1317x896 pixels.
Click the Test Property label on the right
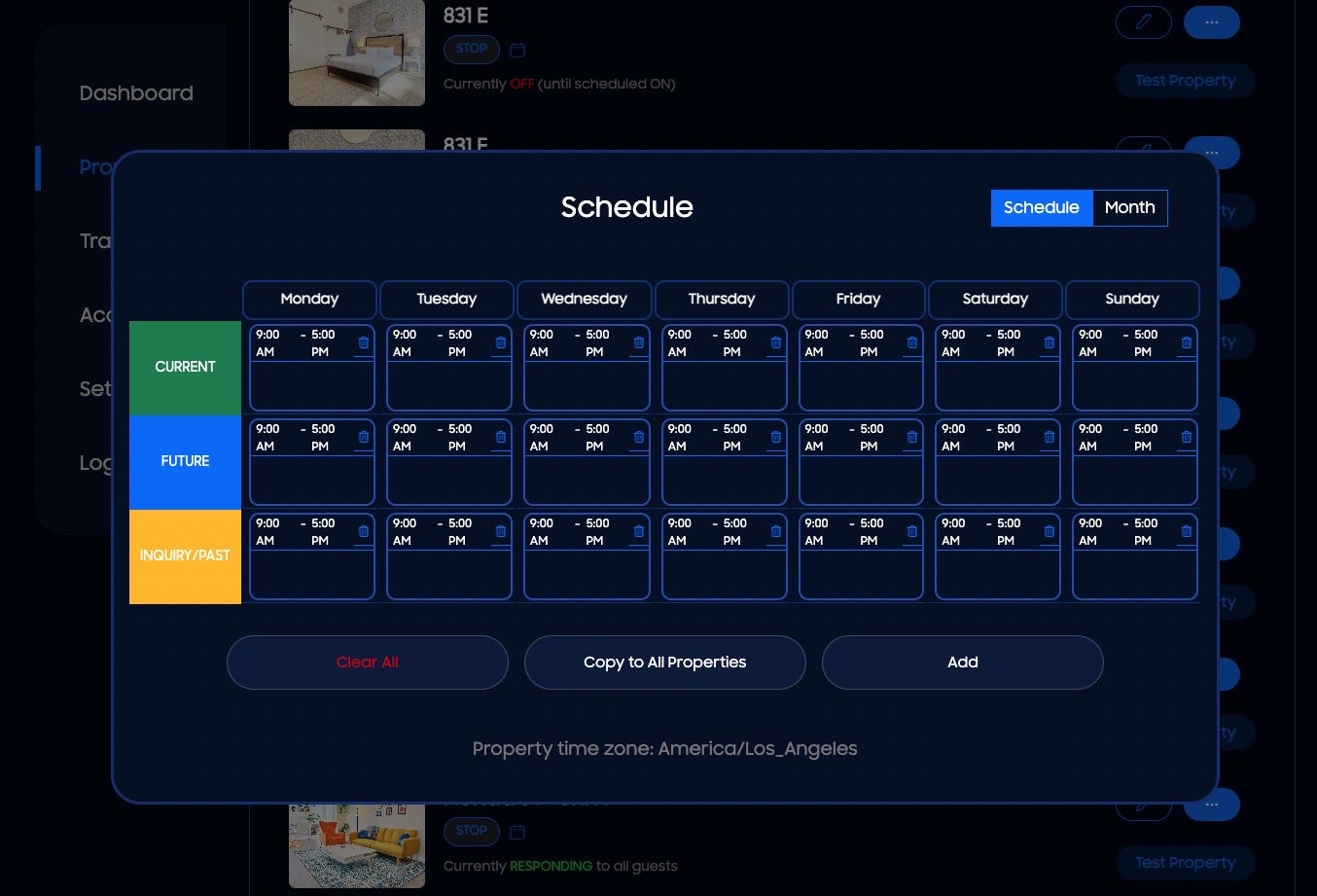pos(1185,81)
